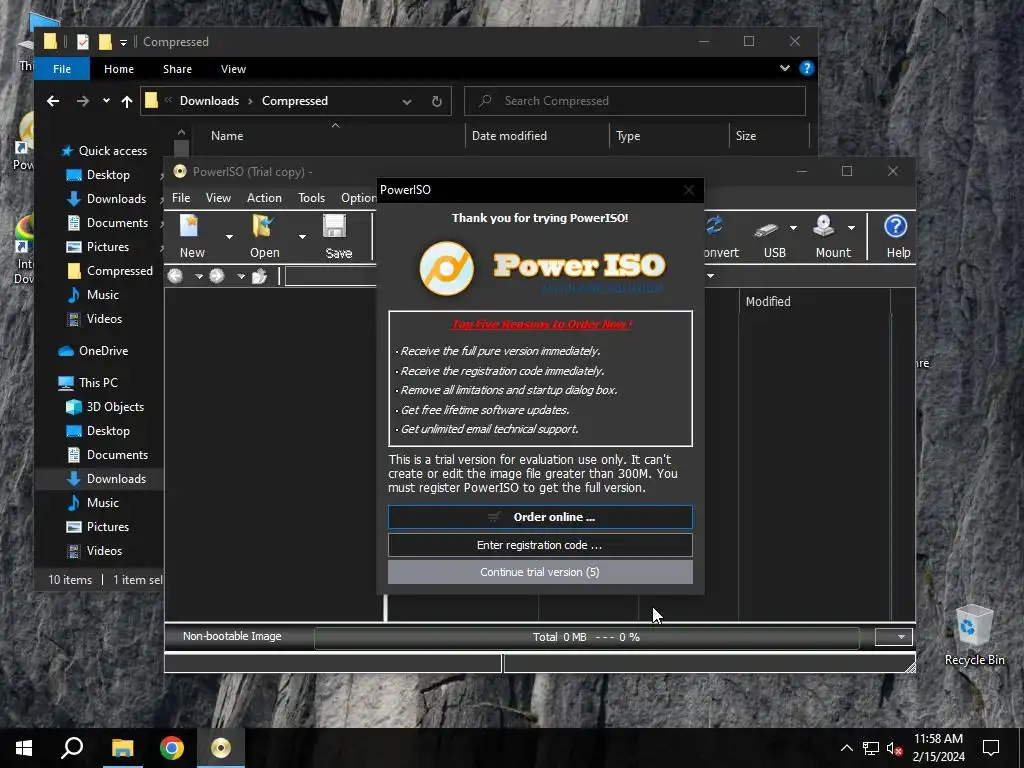
Task: Refresh the Compressed folder view
Action: tap(436, 102)
